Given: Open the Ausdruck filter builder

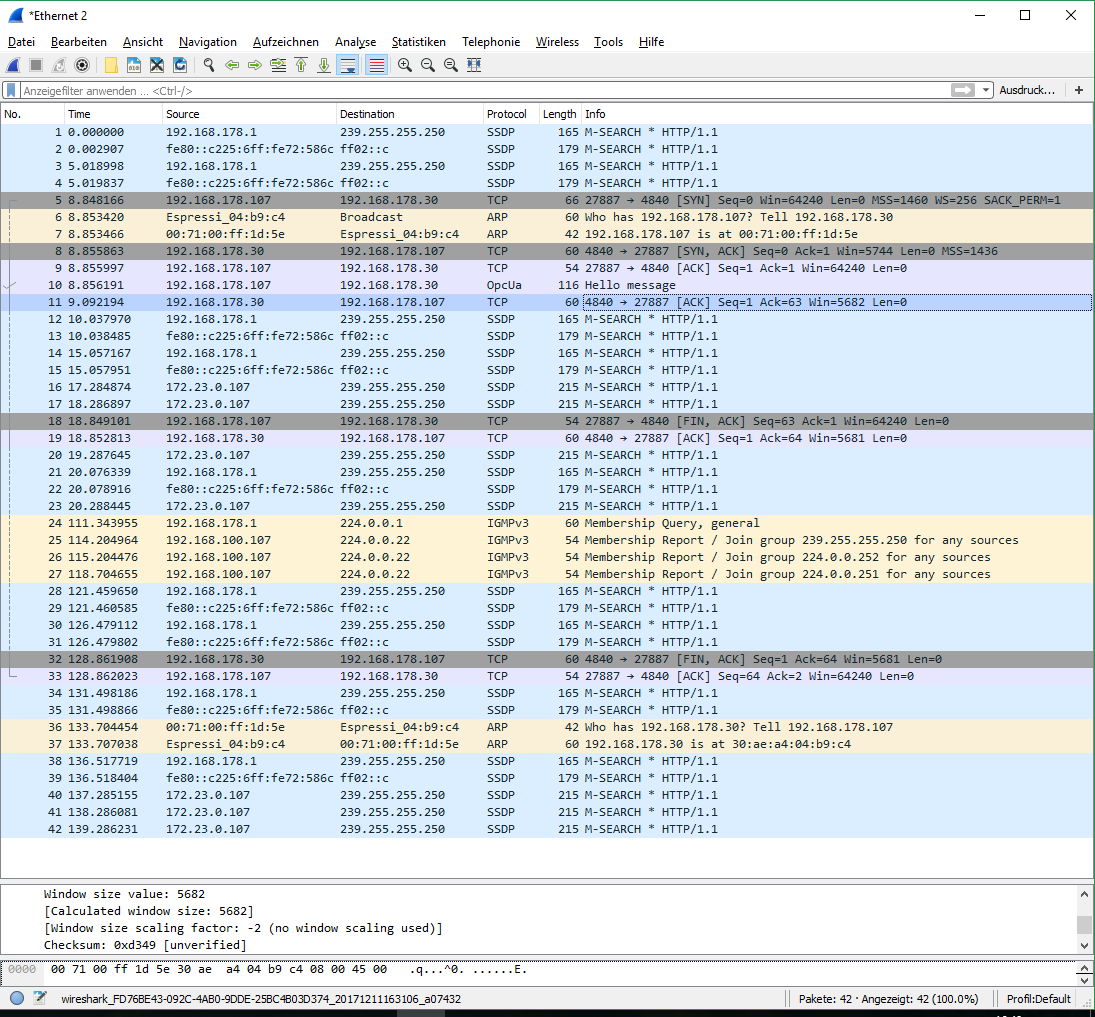Looking at the screenshot, I should (x=1028, y=90).
